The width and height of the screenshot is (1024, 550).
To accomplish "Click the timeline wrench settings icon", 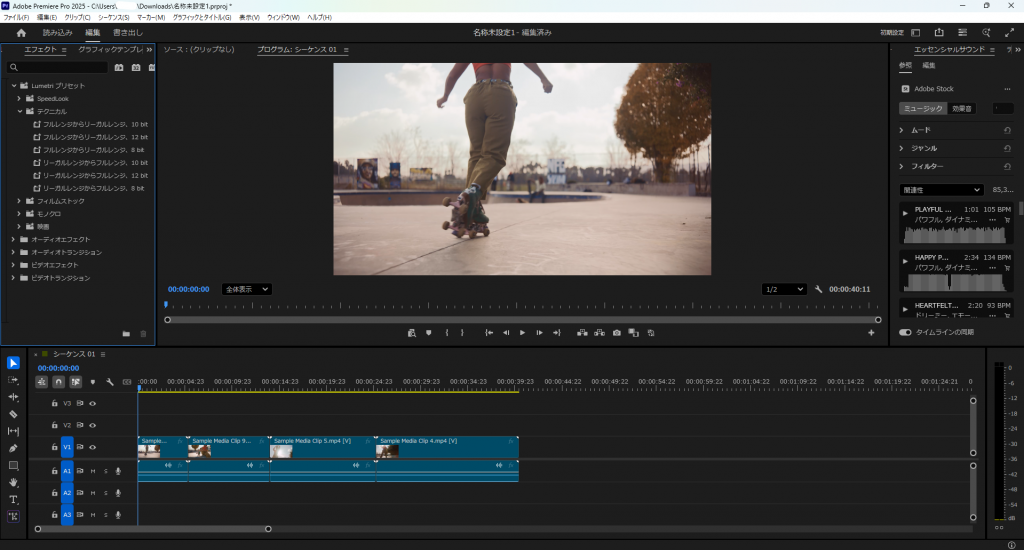I will pyautogui.click(x=109, y=382).
